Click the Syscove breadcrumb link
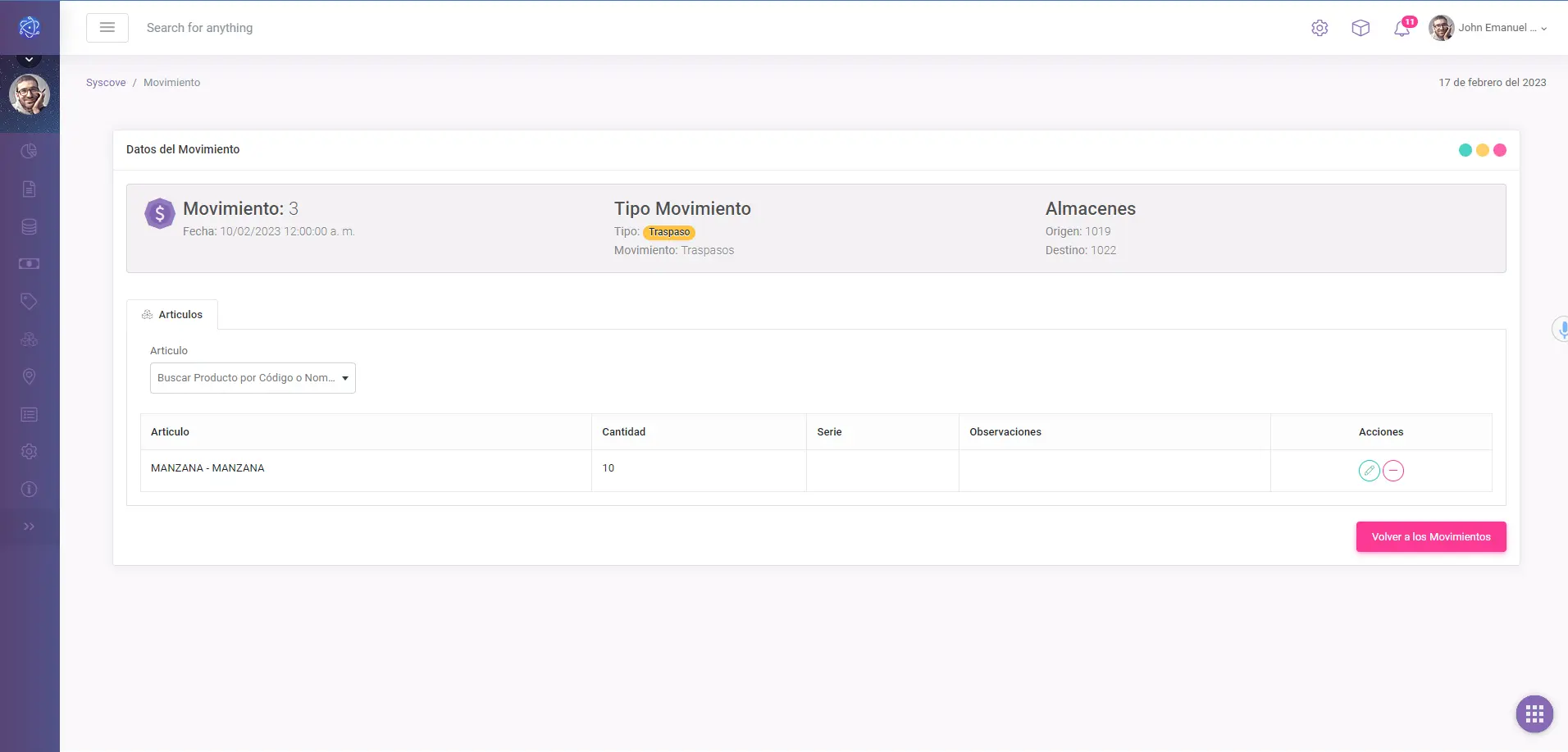The image size is (1568, 752). click(x=106, y=83)
